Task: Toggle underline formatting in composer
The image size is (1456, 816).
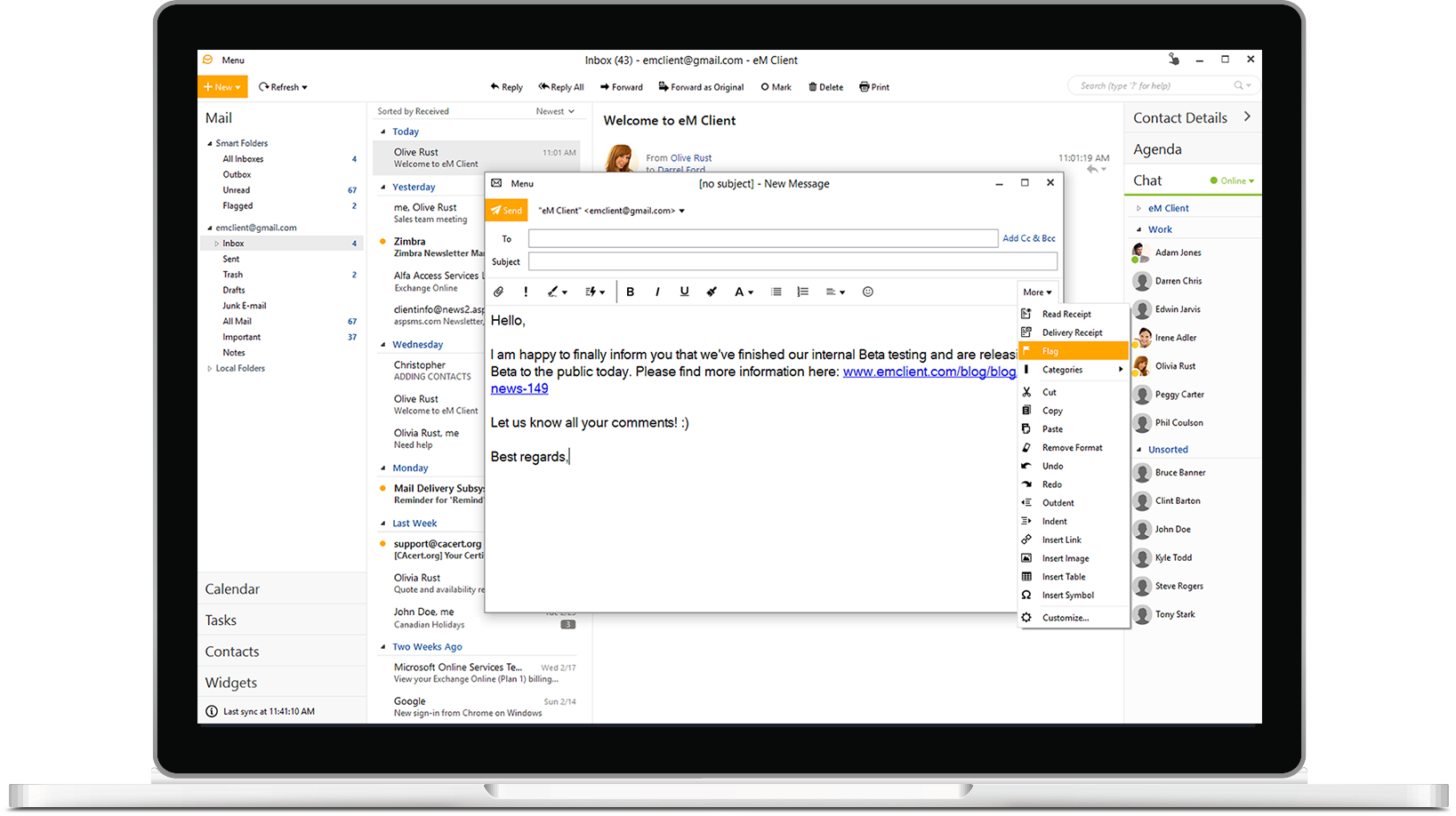Action: (x=684, y=292)
